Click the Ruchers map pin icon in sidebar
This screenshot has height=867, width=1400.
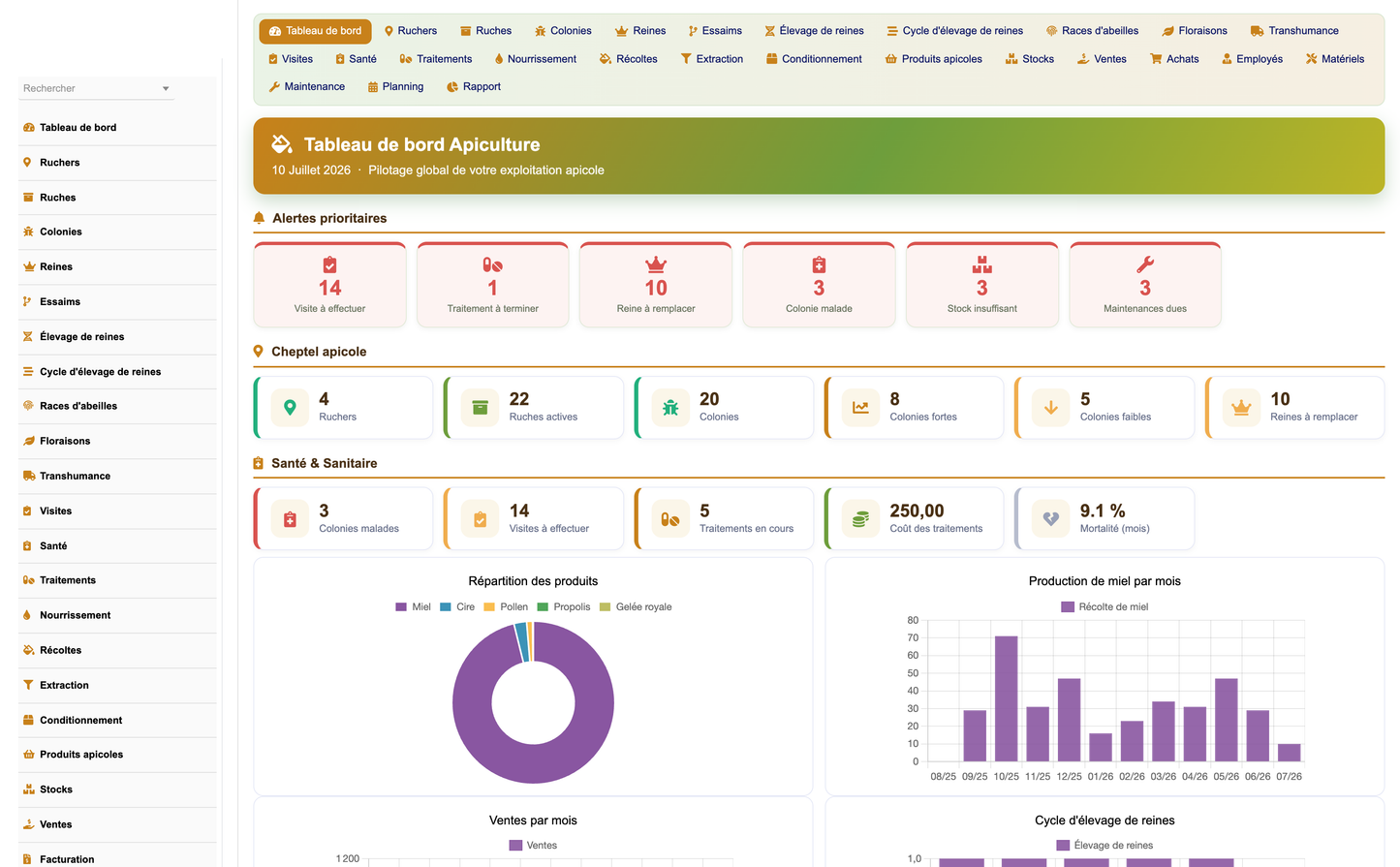[28, 163]
